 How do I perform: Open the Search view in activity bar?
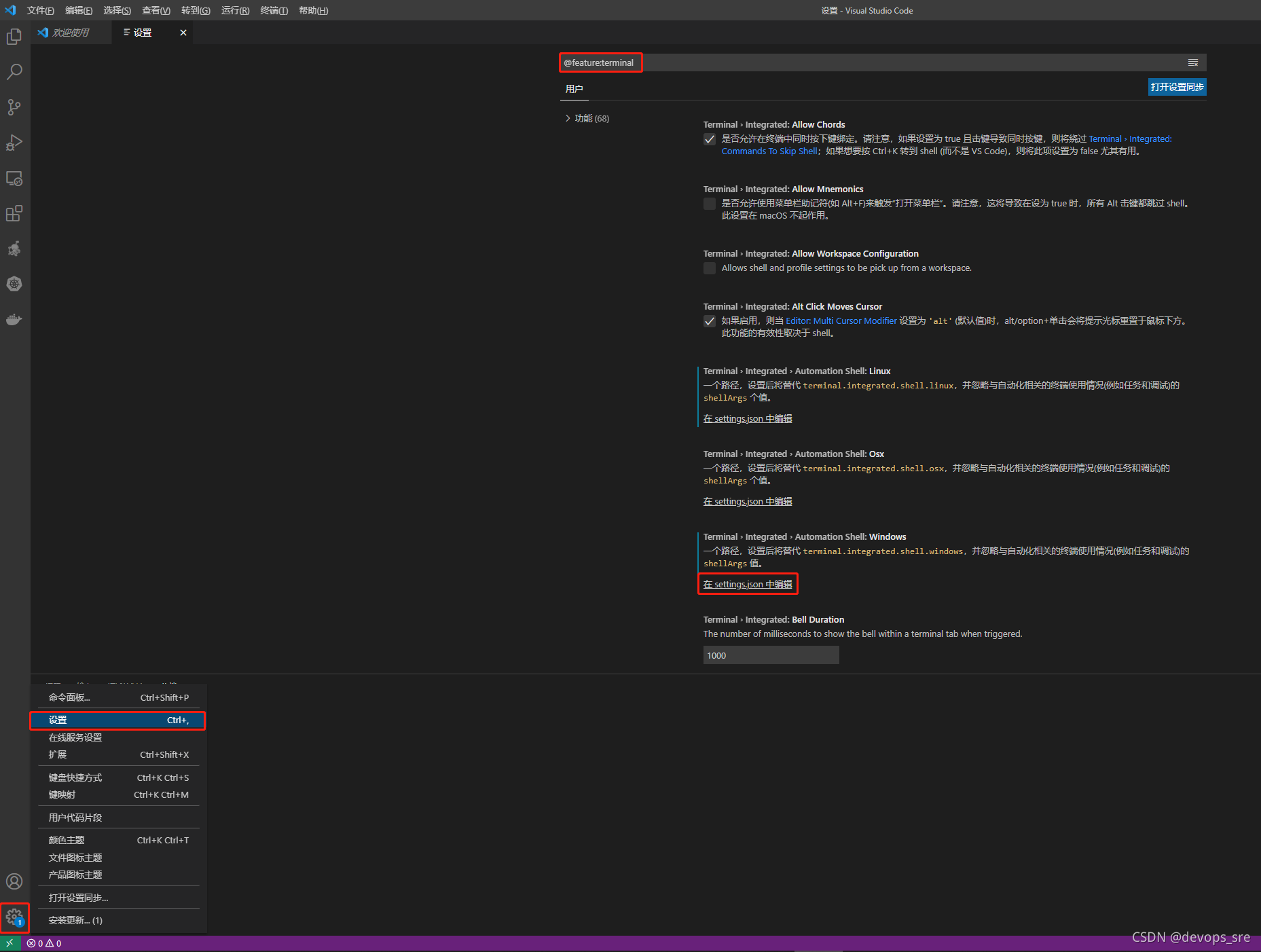pos(14,72)
